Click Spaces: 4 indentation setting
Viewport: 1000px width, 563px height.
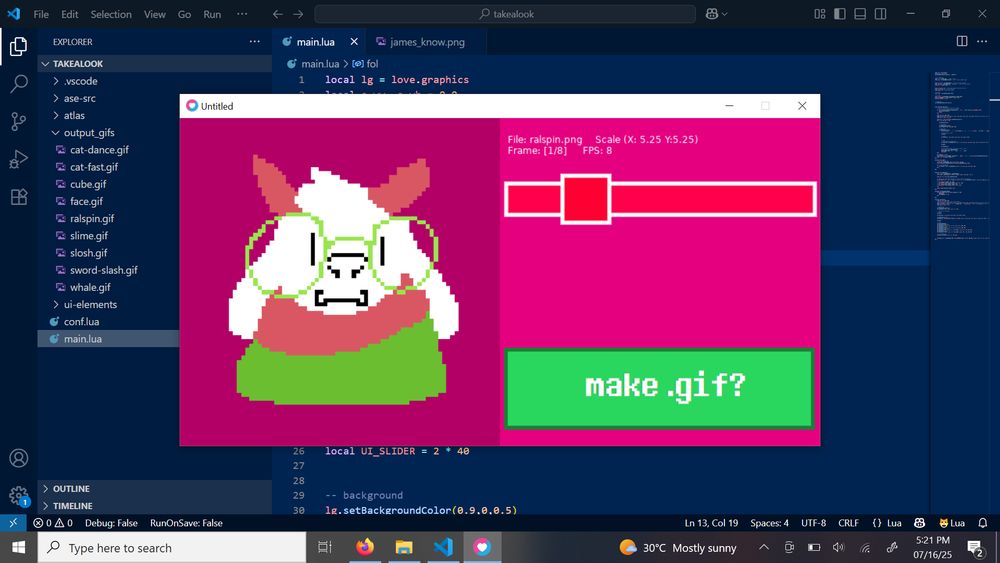point(769,523)
